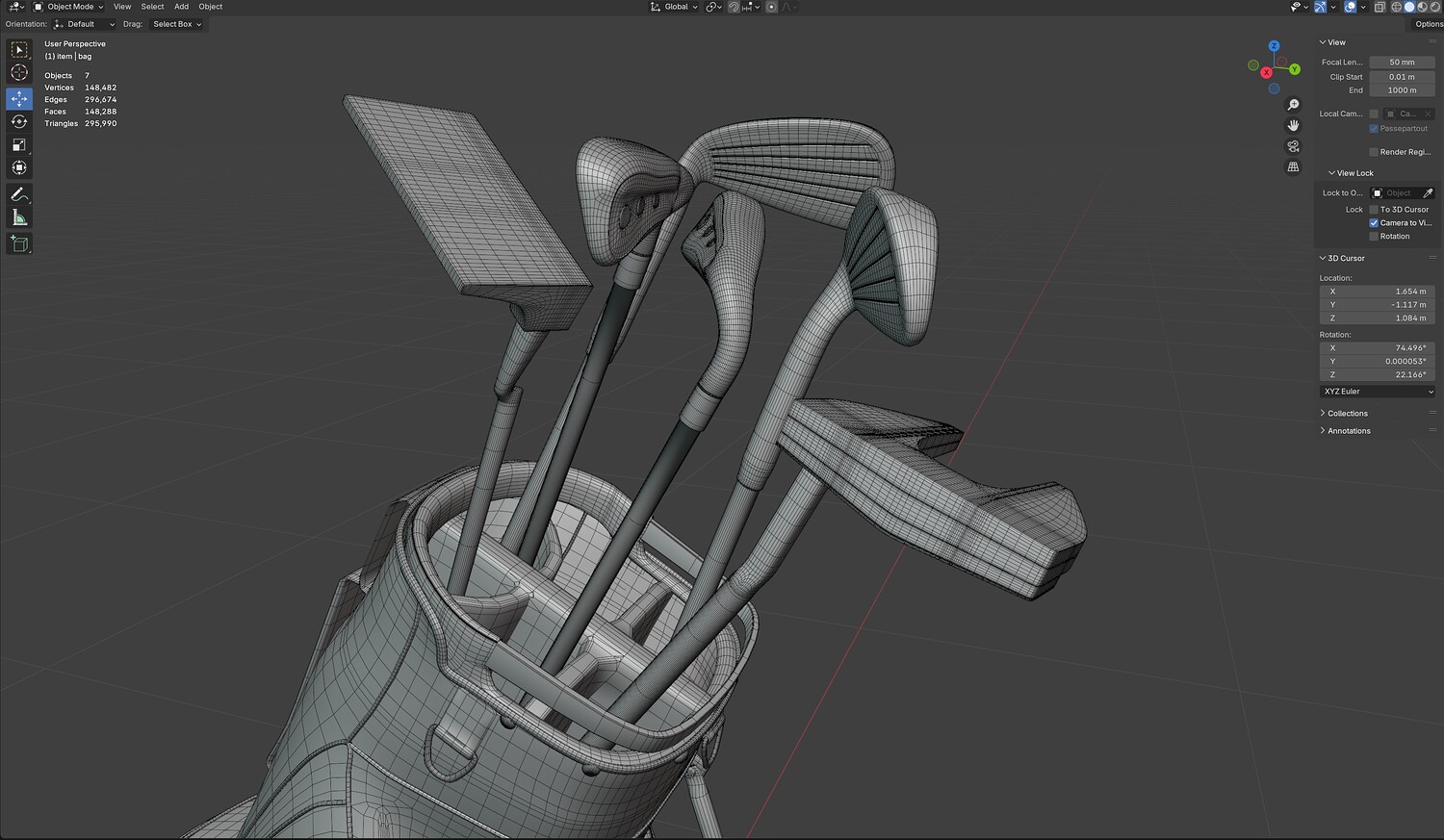1444x840 pixels.
Task: Enable Lock To 3D Cursor checkbox
Action: tap(1374, 210)
